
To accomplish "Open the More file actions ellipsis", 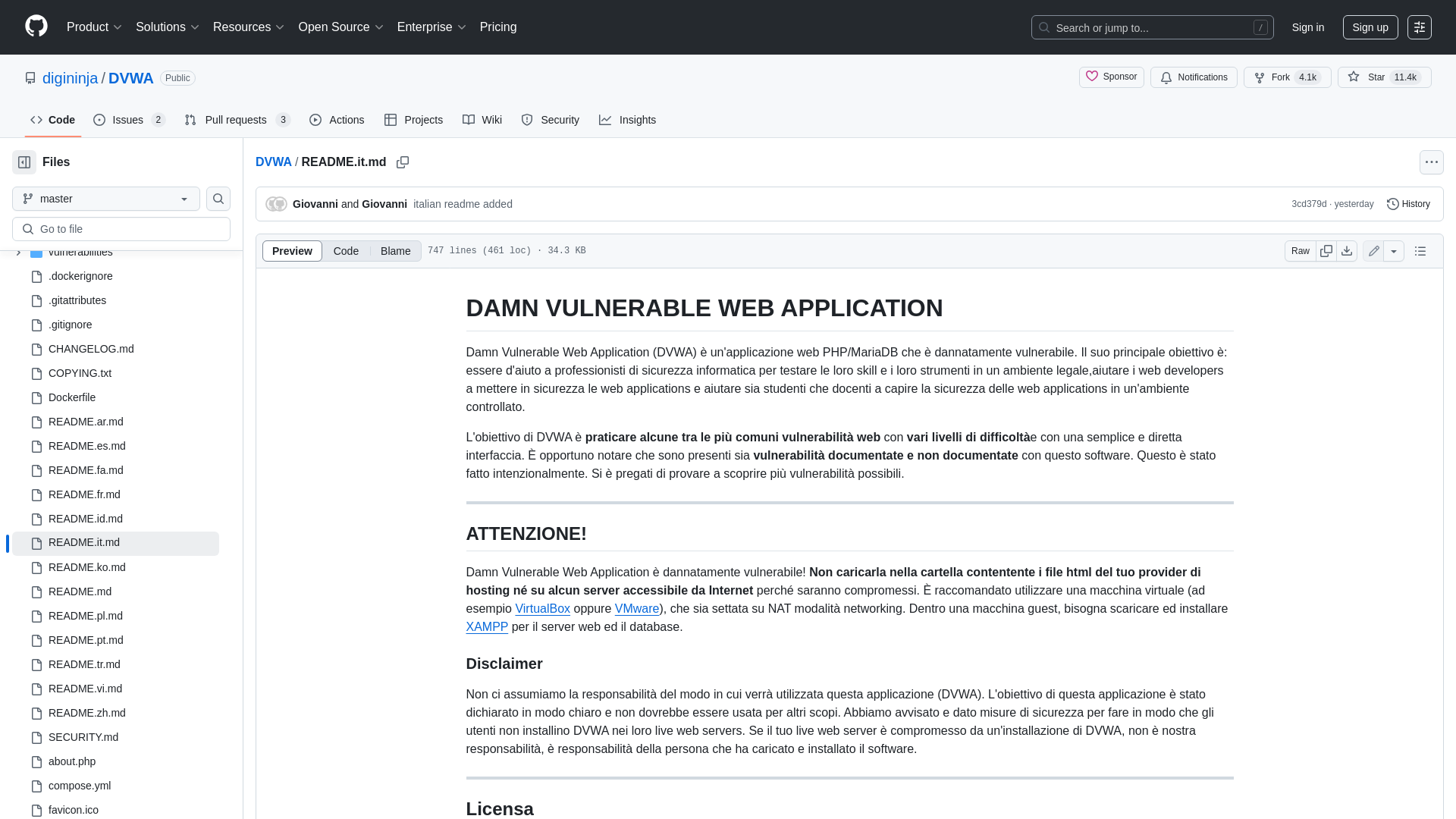I will [1432, 162].
